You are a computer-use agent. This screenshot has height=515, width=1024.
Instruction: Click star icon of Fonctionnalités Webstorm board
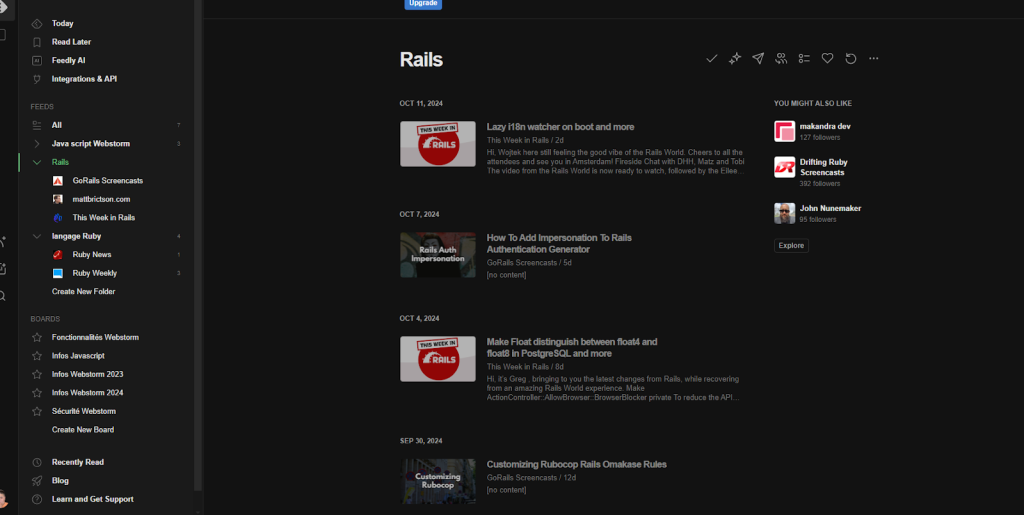[x=37, y=337]
